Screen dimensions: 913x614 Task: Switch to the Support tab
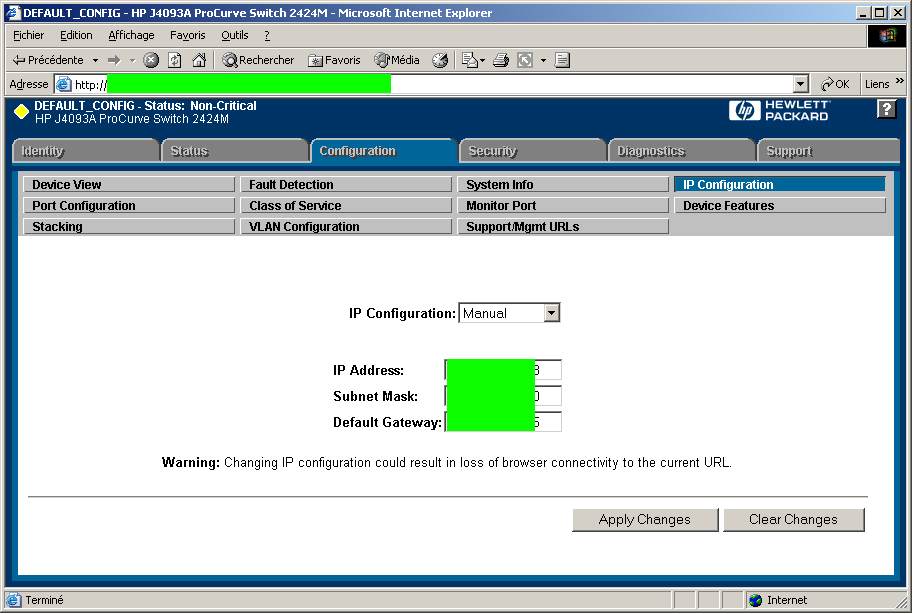coord(829,151)
